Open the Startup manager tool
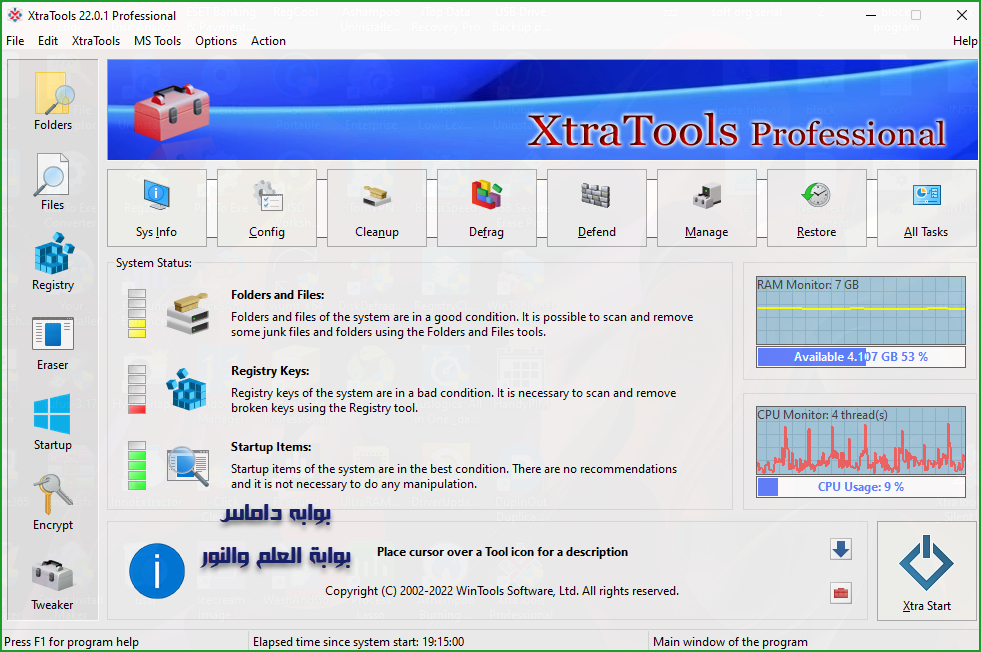Screen dimensions: 981x652 [x=53, y=422]
